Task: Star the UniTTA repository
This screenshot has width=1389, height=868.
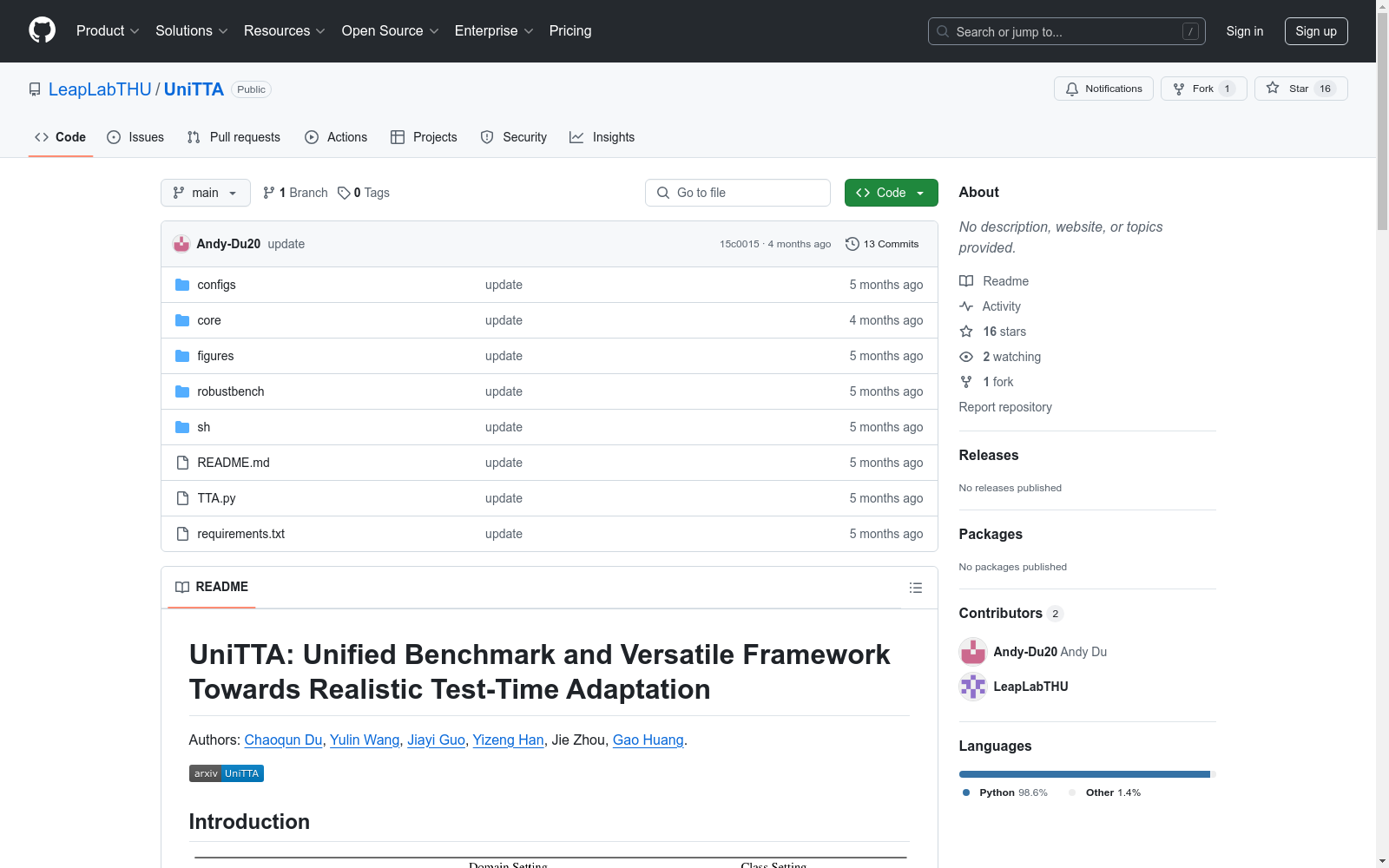Action: pos(1300,89)
